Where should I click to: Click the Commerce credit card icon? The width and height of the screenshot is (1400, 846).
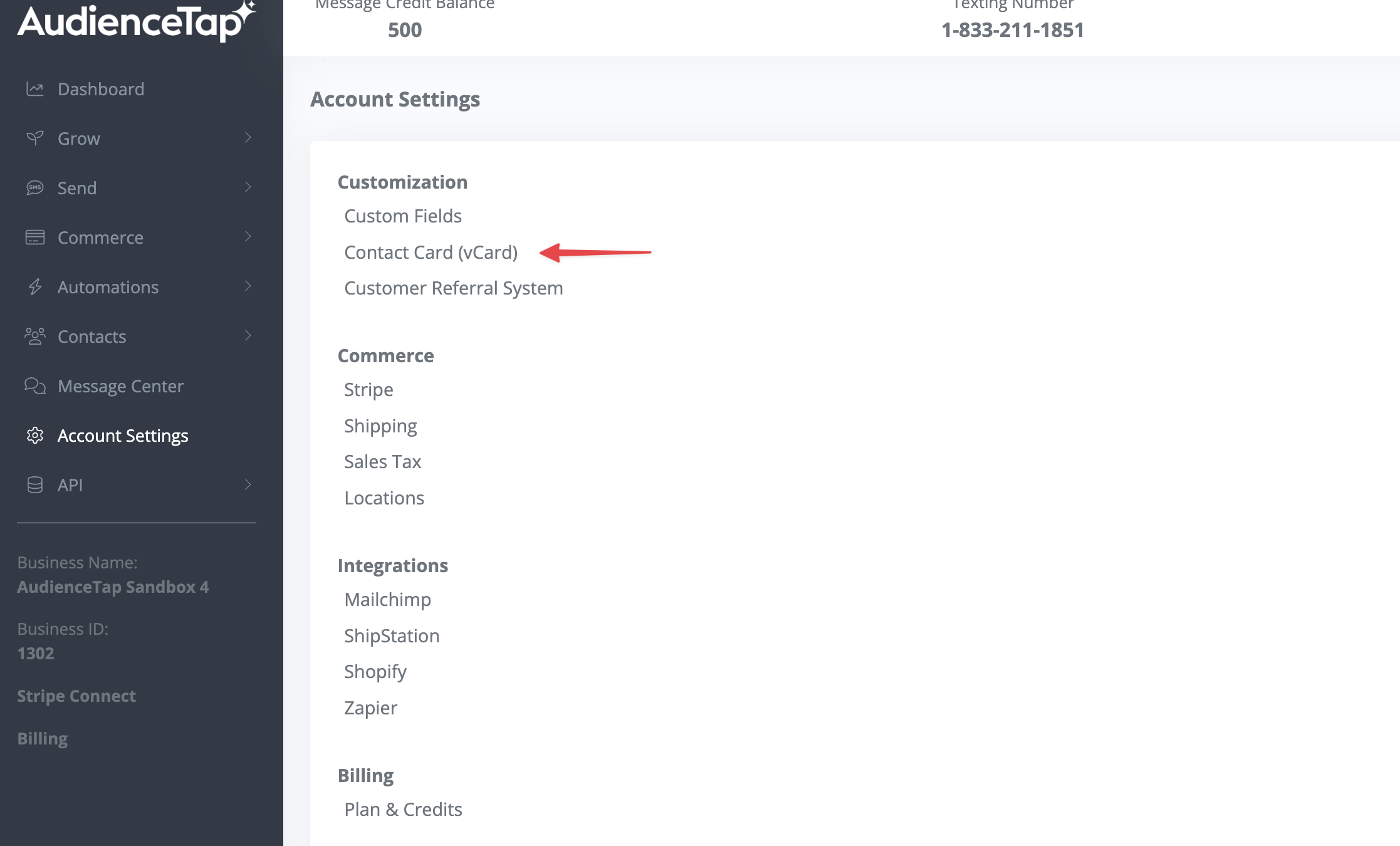pos(34,237)
